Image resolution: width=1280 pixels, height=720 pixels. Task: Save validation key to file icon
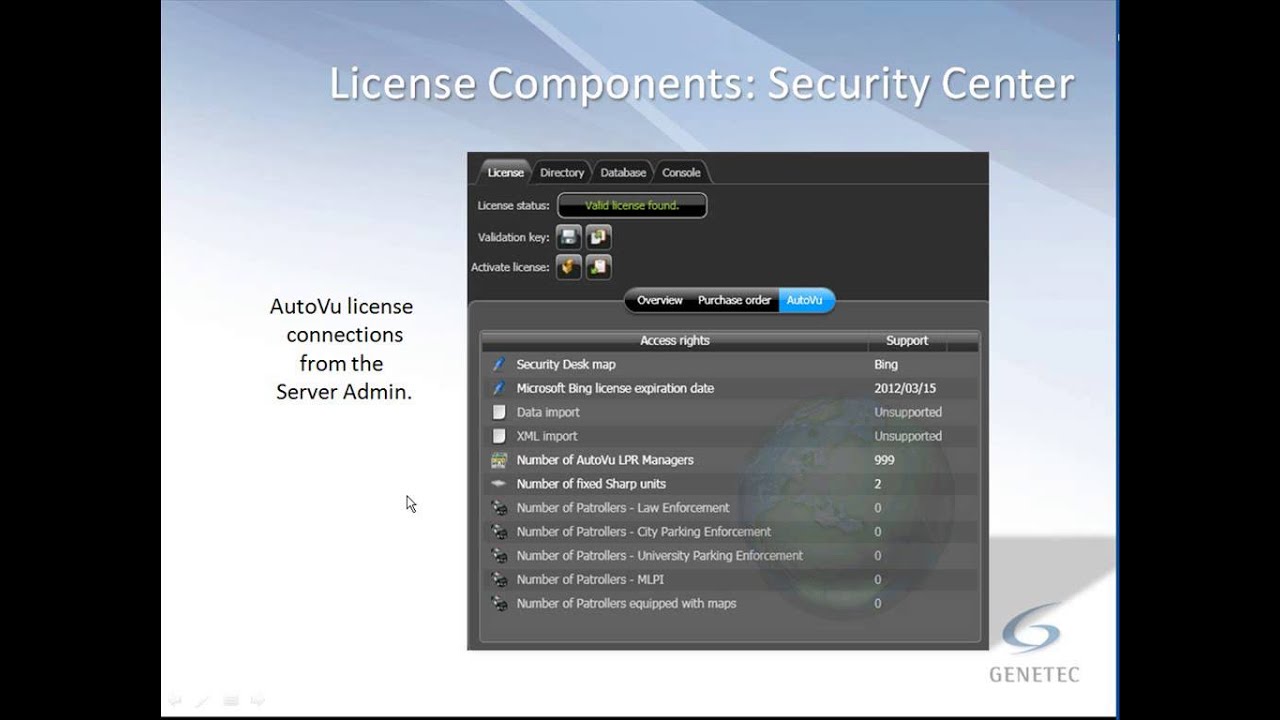click(569, 237)
